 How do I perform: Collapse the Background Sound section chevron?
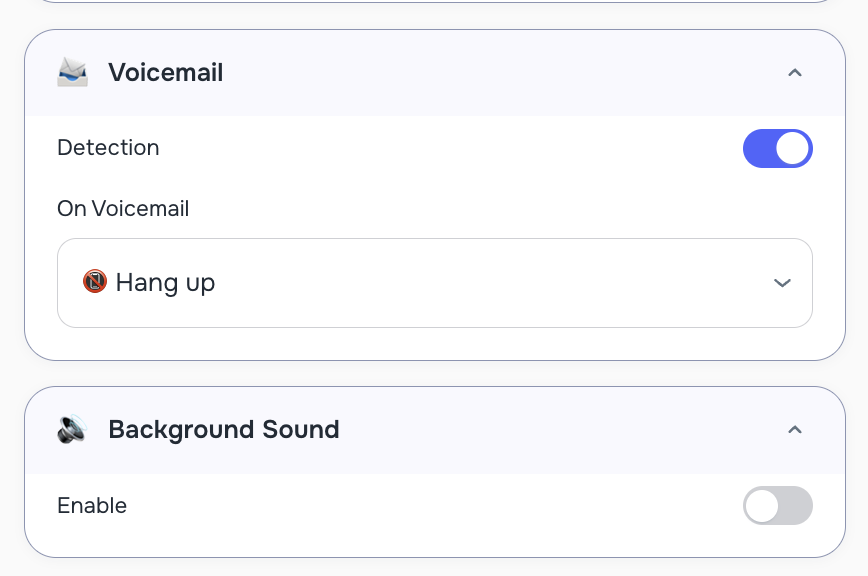pos(795,429)
